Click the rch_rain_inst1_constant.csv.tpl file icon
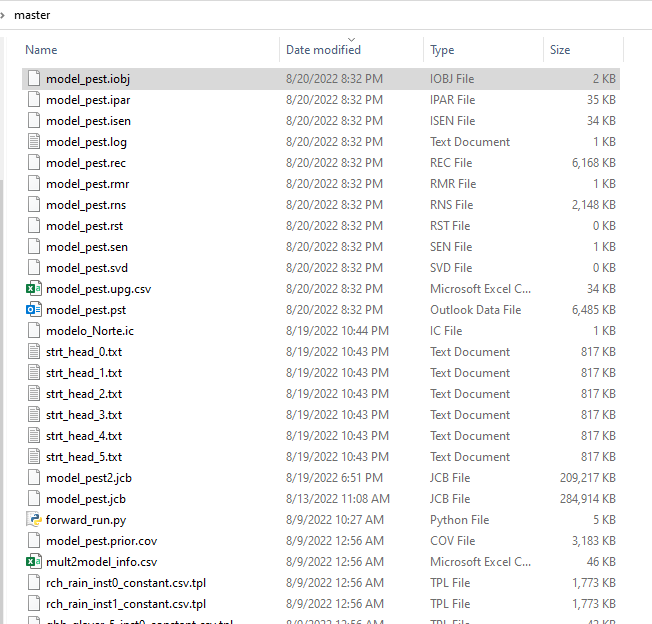Viewport: 652px width, 624px height. [34, 604]
